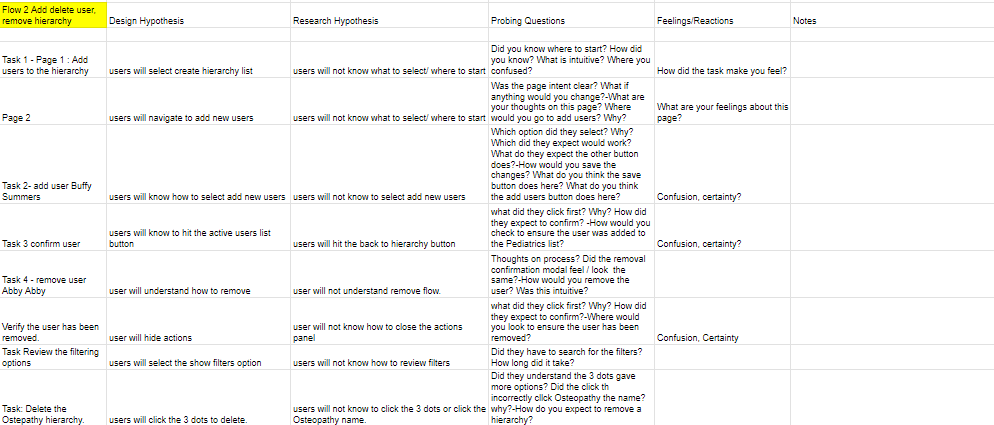Viewport: 994px width, 425px height.
Task: Select the Task 2 add user Buffy Summers cell
Action: tap(52, 190)
